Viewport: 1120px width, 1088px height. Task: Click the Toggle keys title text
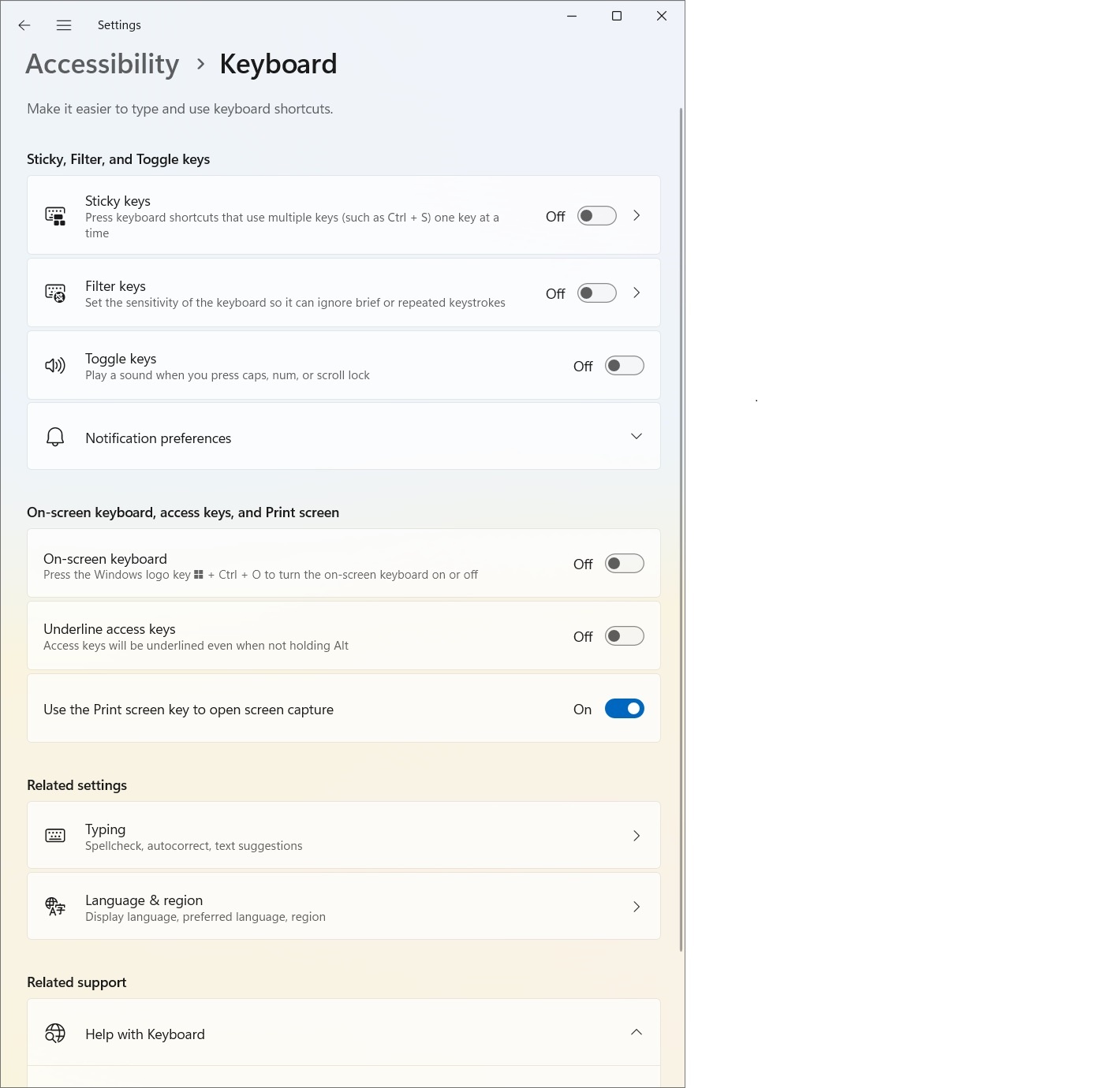coord(121,359)
